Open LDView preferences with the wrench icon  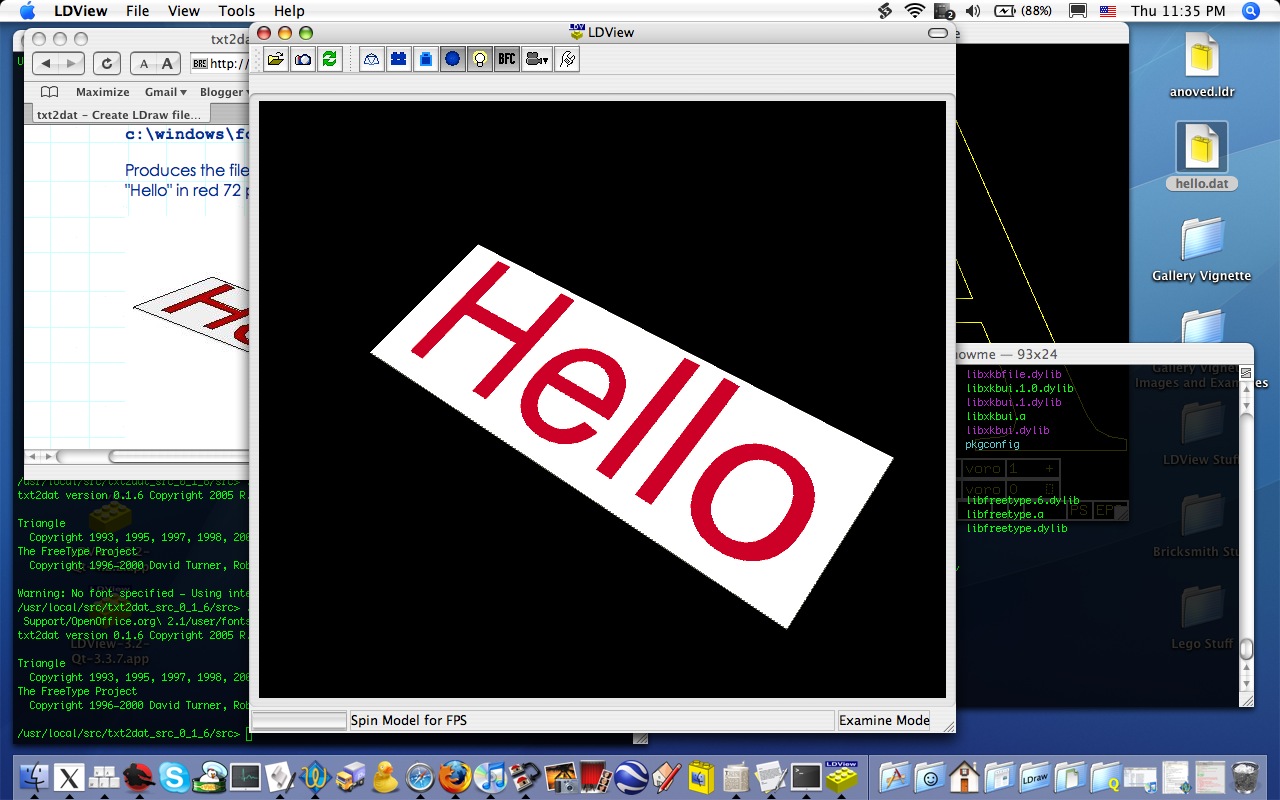(567, 59)
